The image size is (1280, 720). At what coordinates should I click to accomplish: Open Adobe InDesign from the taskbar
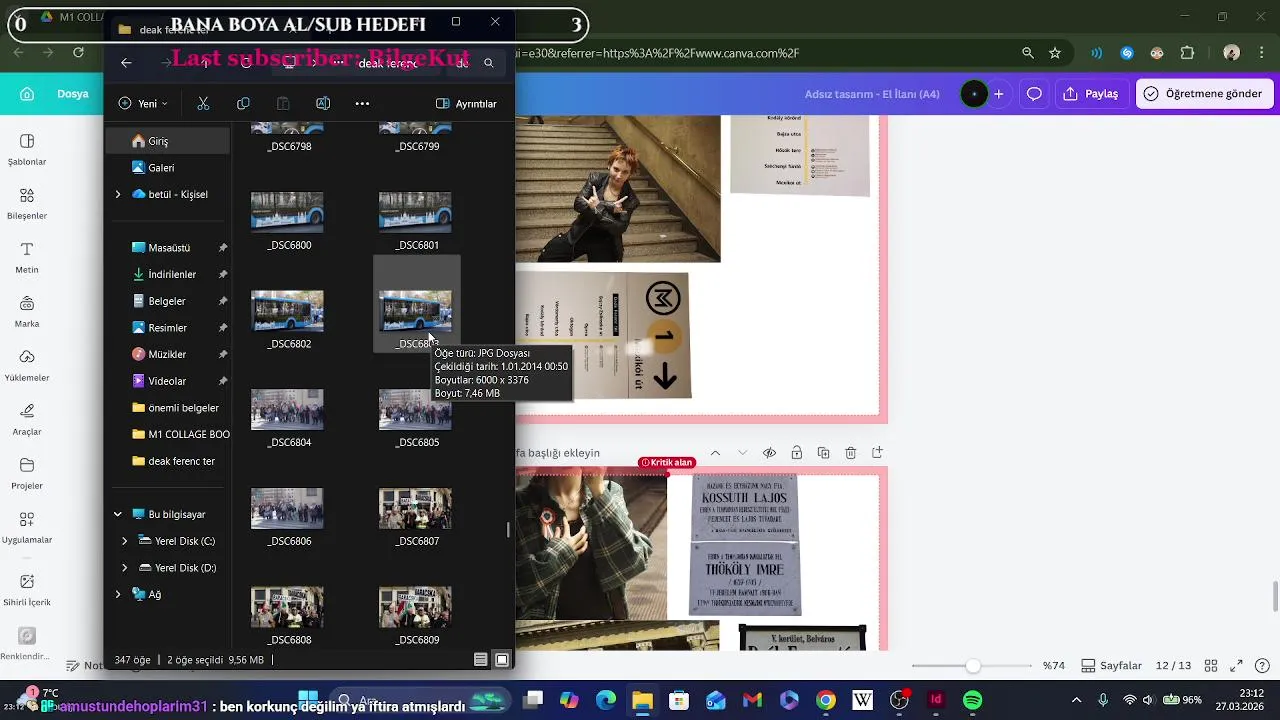coord(936,700)
